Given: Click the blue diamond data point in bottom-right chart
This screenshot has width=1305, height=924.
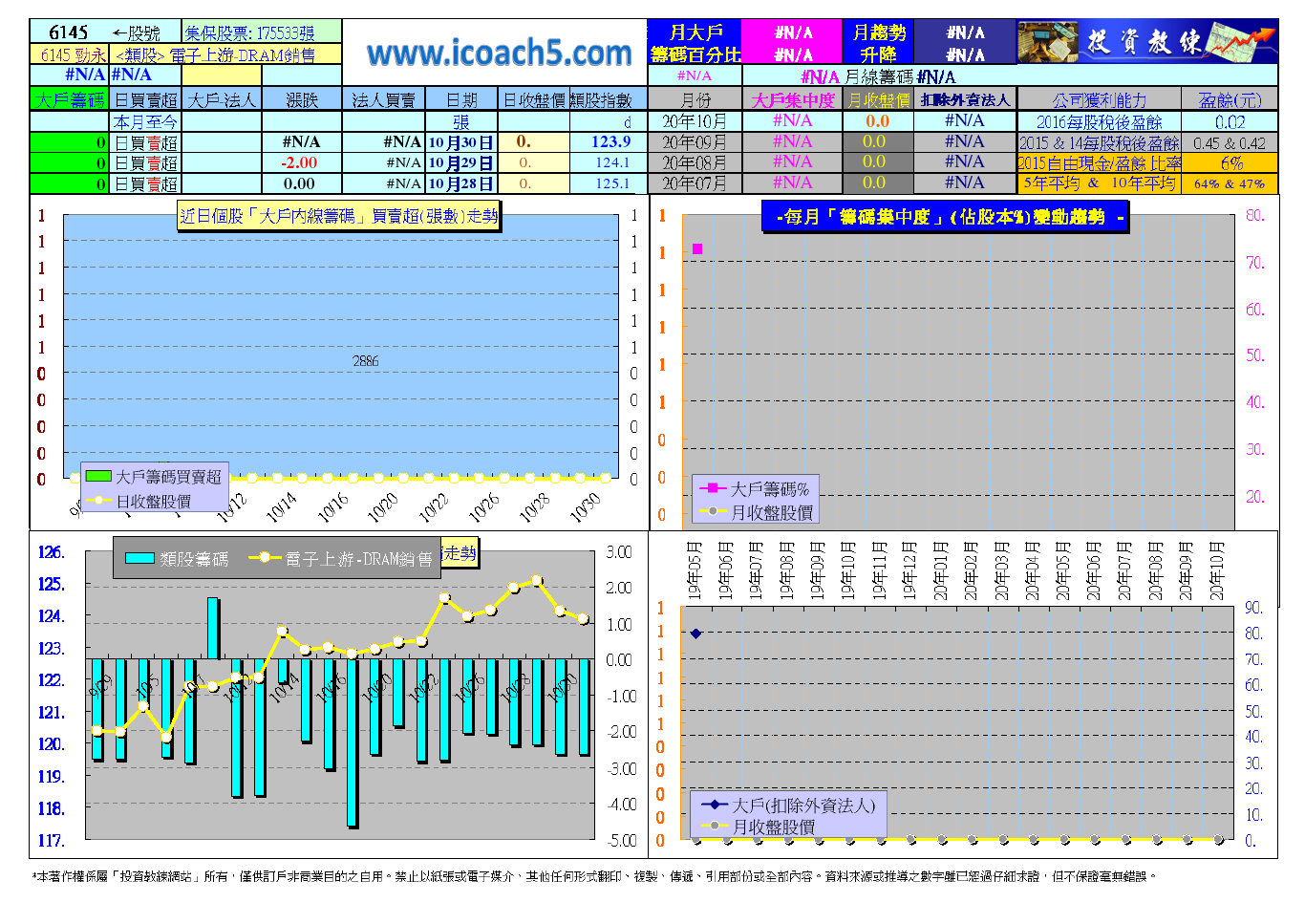Looking at the screenshot, I should [x=695, y=634].
